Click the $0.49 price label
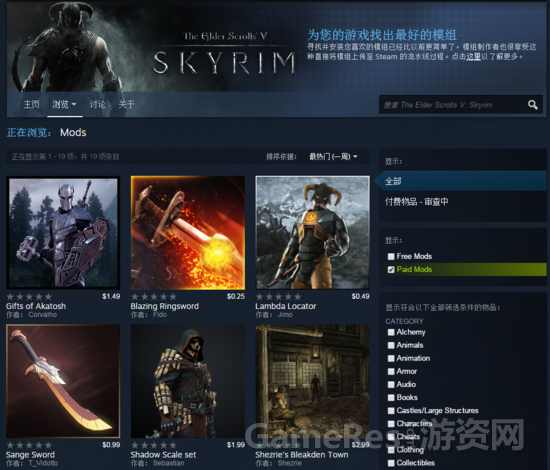The image size is (550, 470). (x=361, y=296)
